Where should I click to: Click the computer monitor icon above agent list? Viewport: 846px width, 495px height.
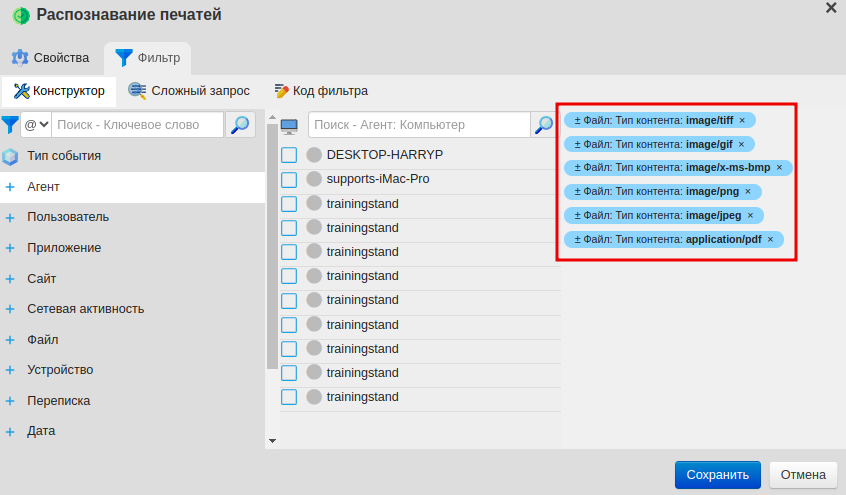tap(290, 126)
